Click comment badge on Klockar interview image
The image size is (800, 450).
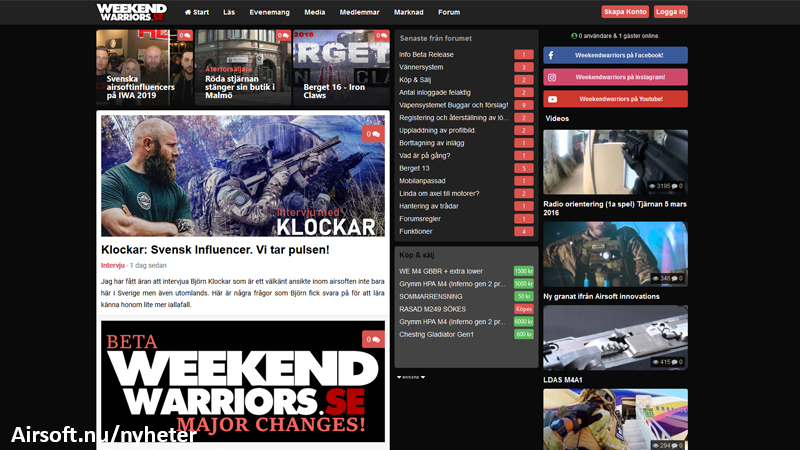click(x=373, y=134)
